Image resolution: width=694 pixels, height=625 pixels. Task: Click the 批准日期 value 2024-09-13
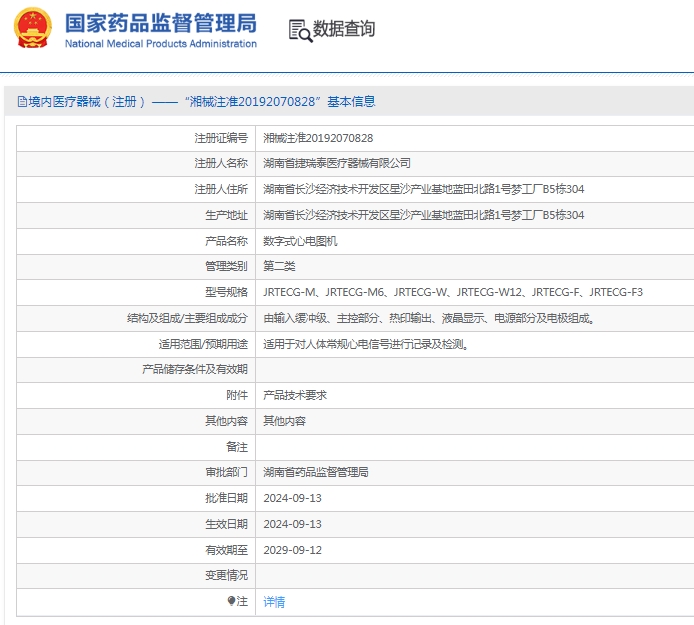[293, 498]
